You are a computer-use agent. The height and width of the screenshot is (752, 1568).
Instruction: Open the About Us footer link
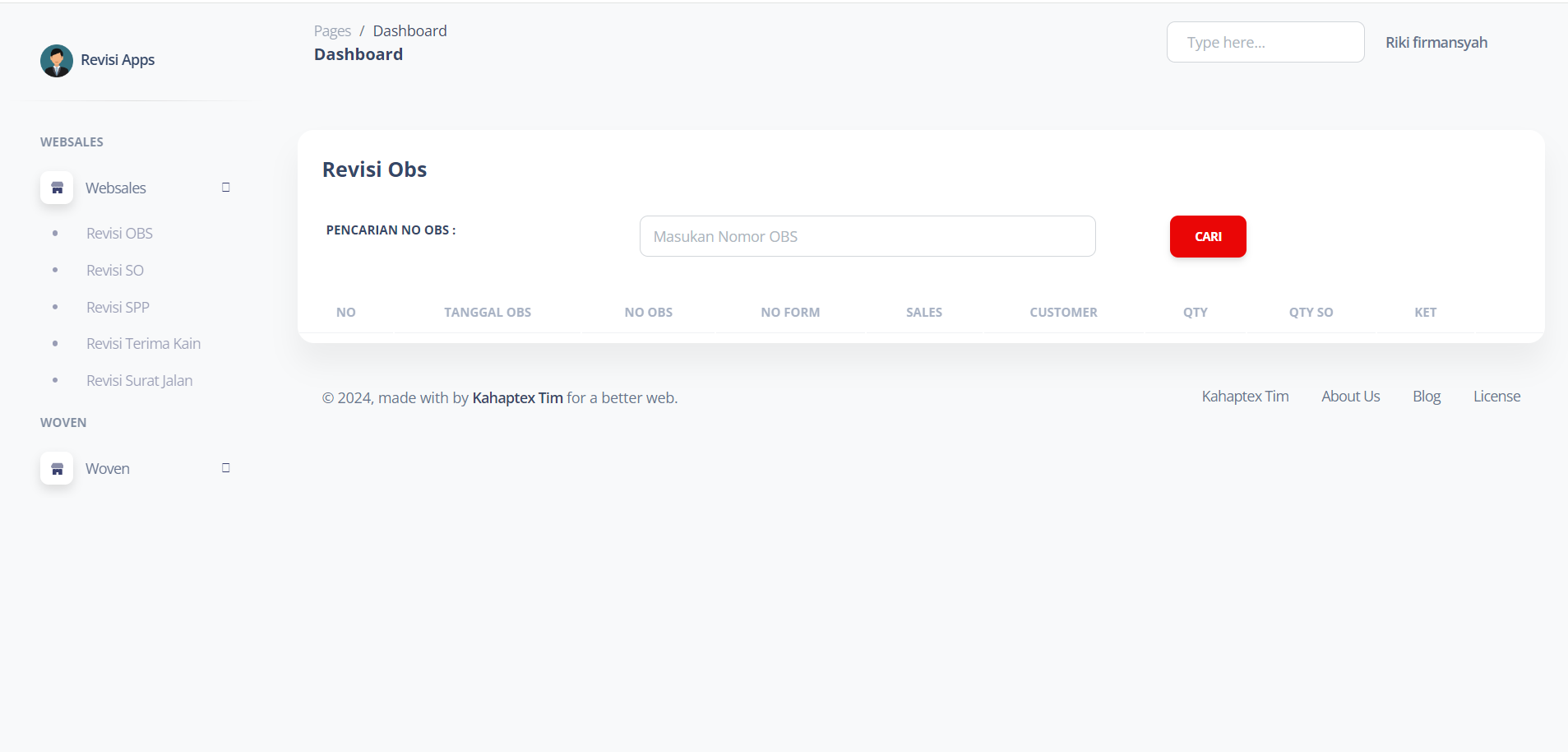point(1350,397)
